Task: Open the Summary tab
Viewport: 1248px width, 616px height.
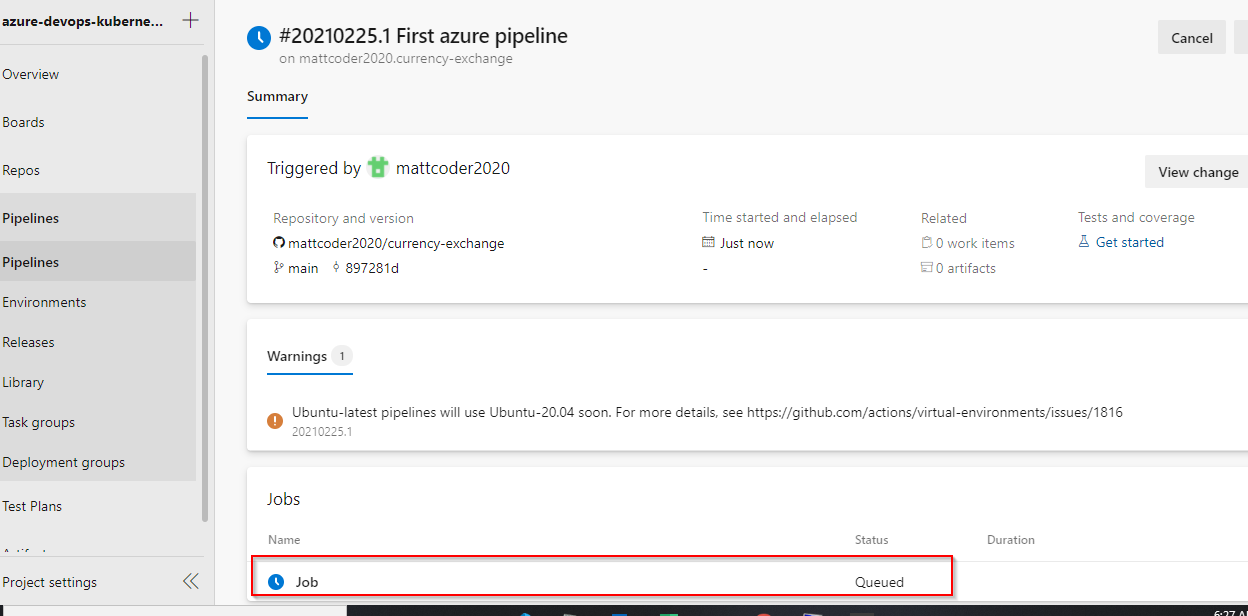Action: 277,97
